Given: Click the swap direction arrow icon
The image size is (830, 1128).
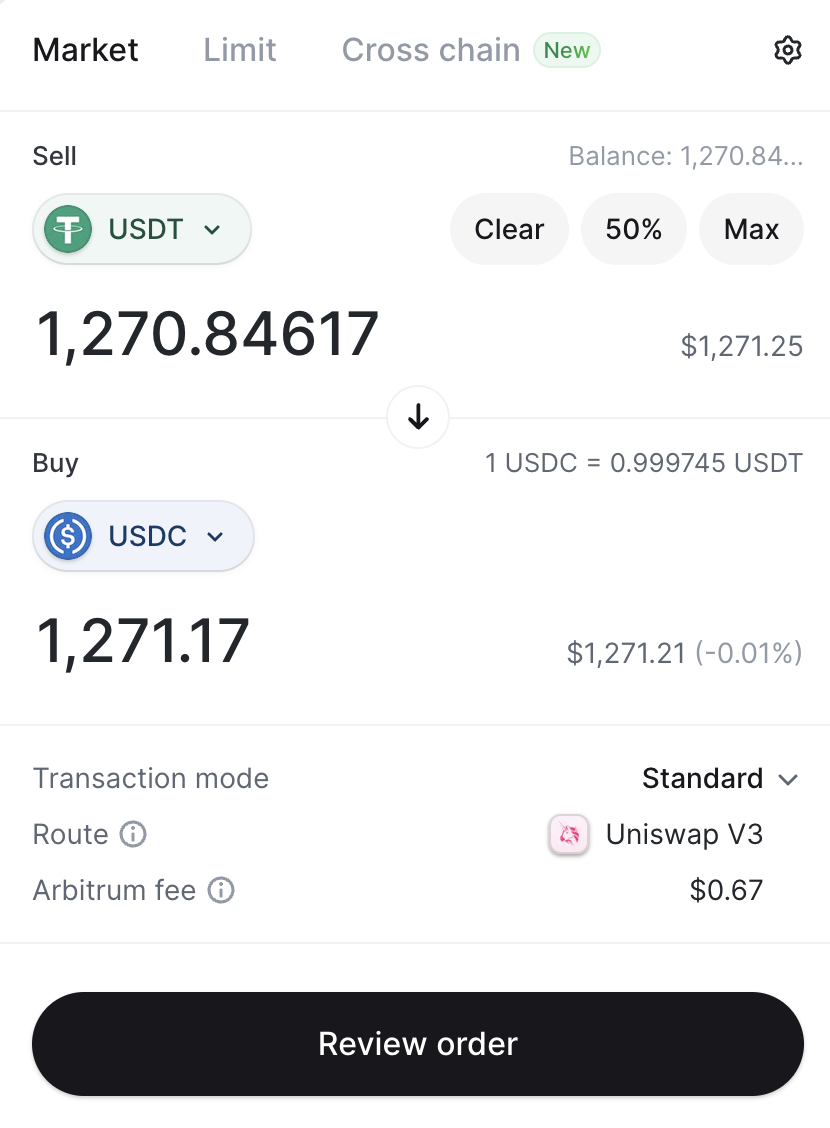Looking at the screenshot, I should pos(418,417).
